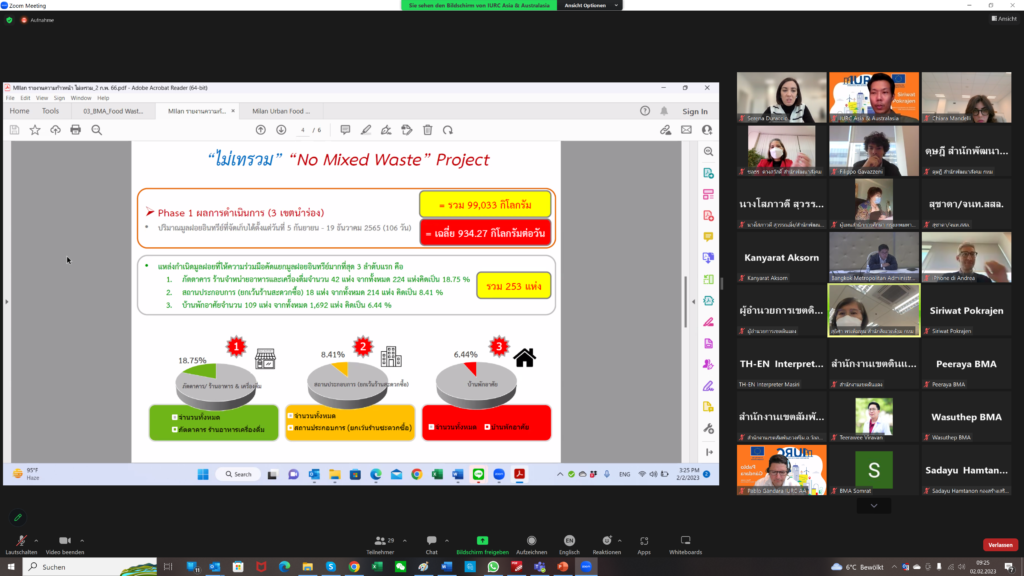Expand more participants with the gallery down chevron

874,506
